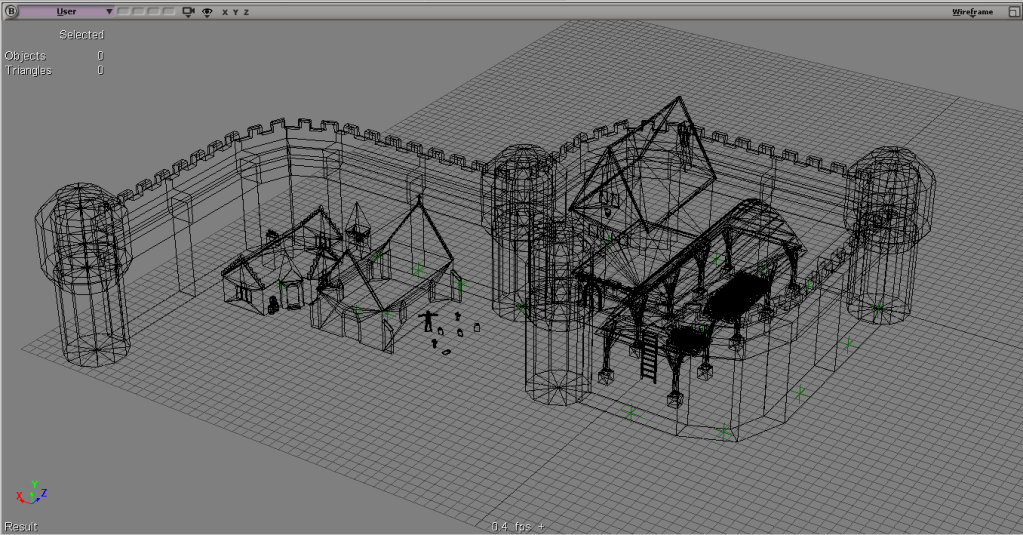Screen dimensions: 1023x535
Task: Click the viewport B letter identifier
Action: click(x=11, y=11)
